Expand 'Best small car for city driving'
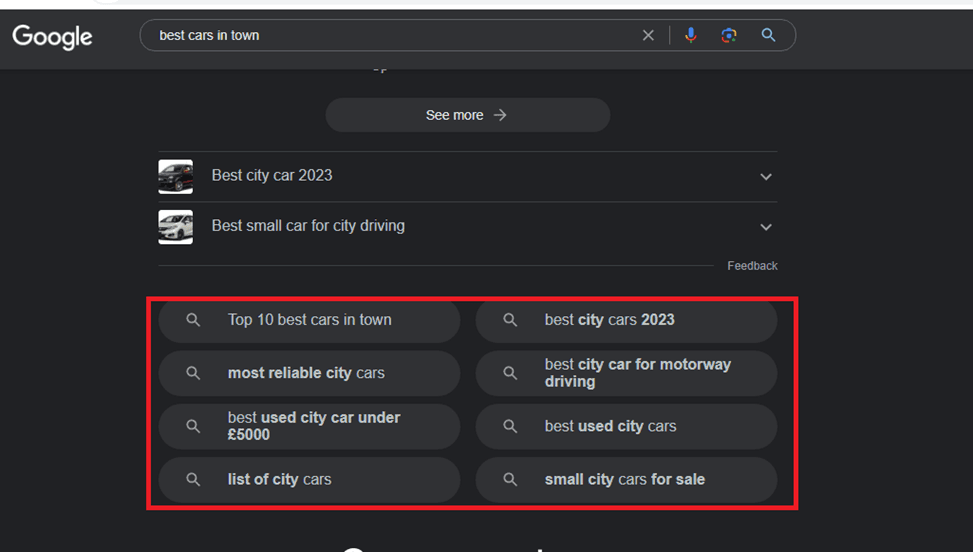Image resolution: width=973 pixels, height=552 pixels. pyautogui.click(x=765, y=227)
